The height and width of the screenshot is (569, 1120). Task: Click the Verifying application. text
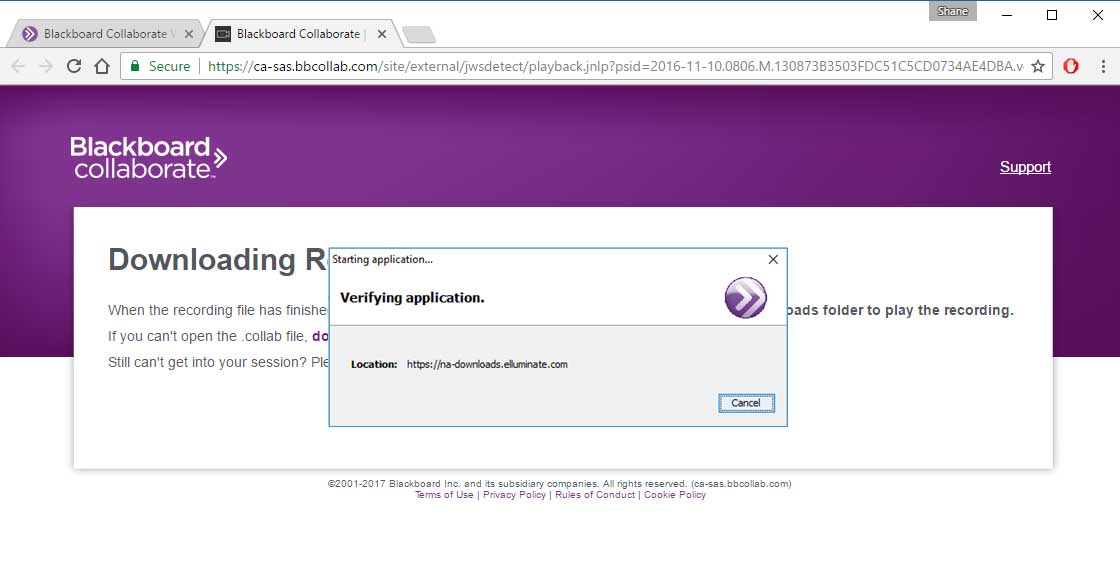coord(412,298)
